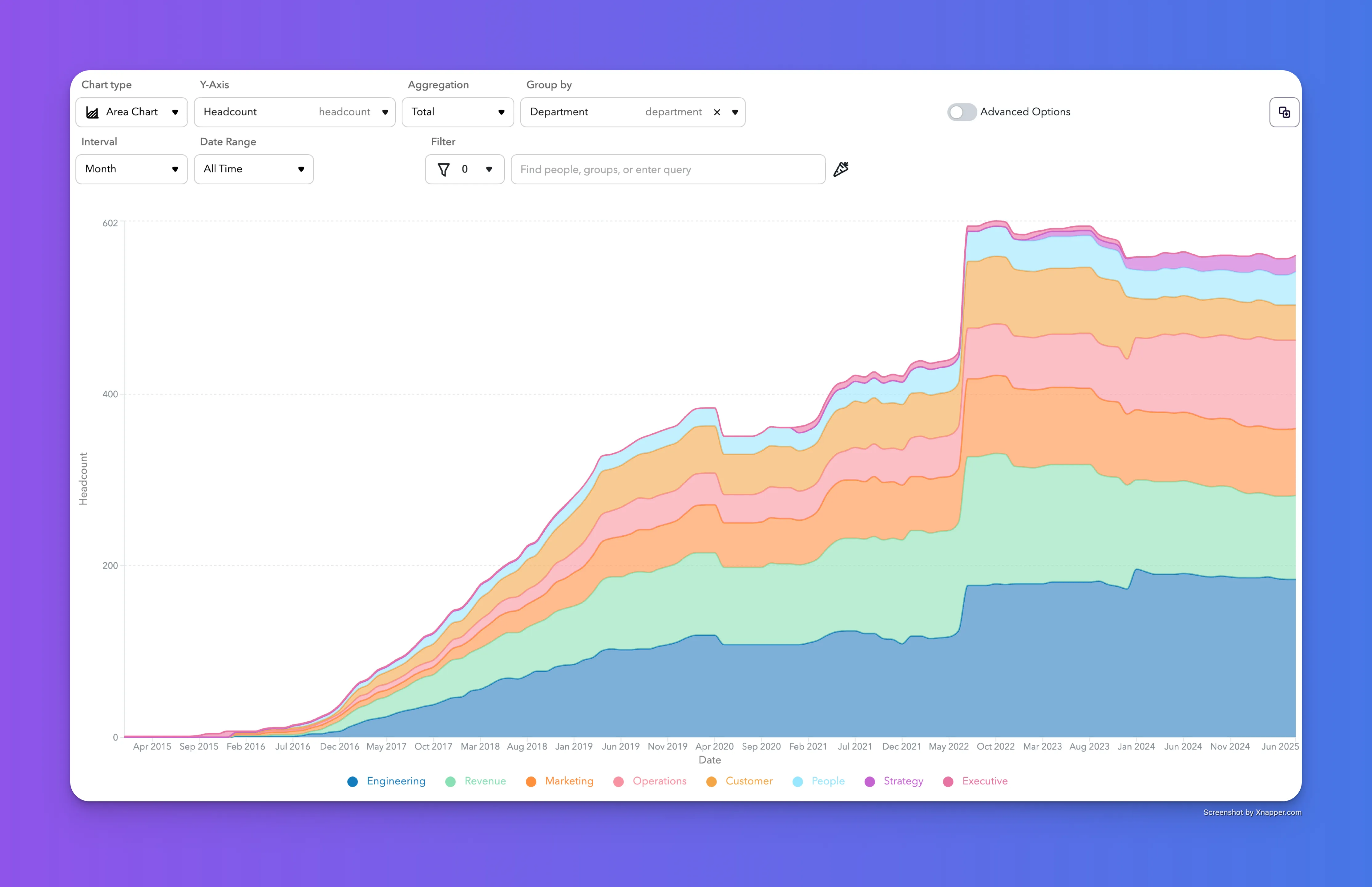Image resolution: width=1372 pixels, height=887 pixels.
Task: Click the Executive legend label
Action: (985, 781)
